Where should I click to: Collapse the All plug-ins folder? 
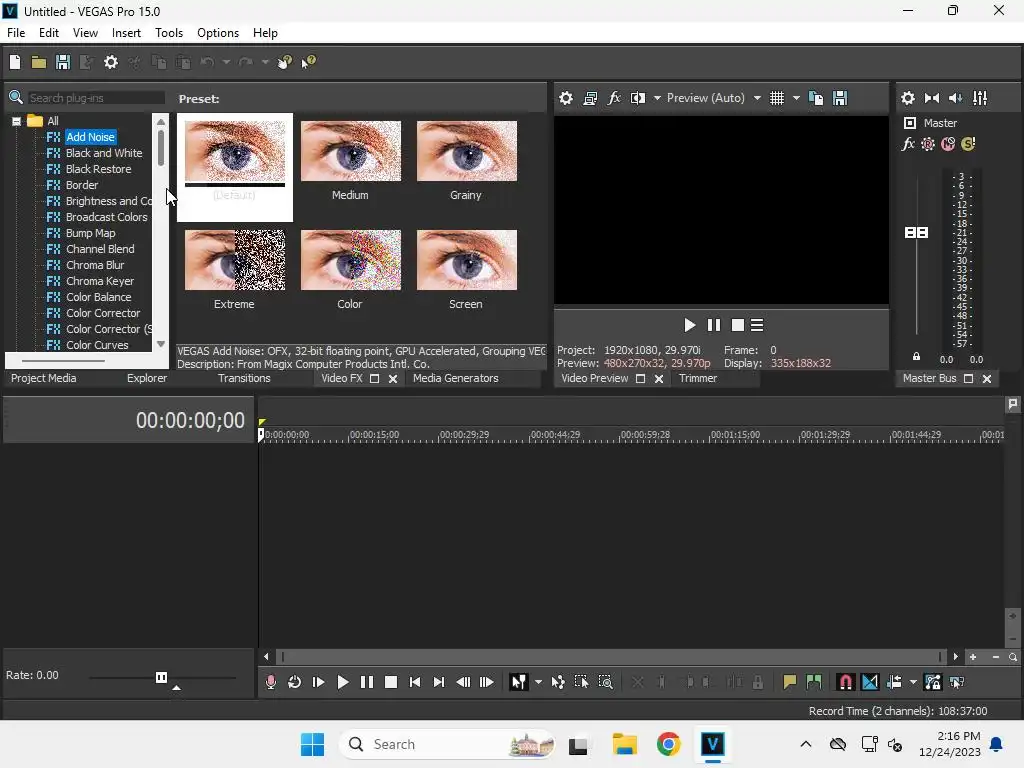click(x=16, y=121)
